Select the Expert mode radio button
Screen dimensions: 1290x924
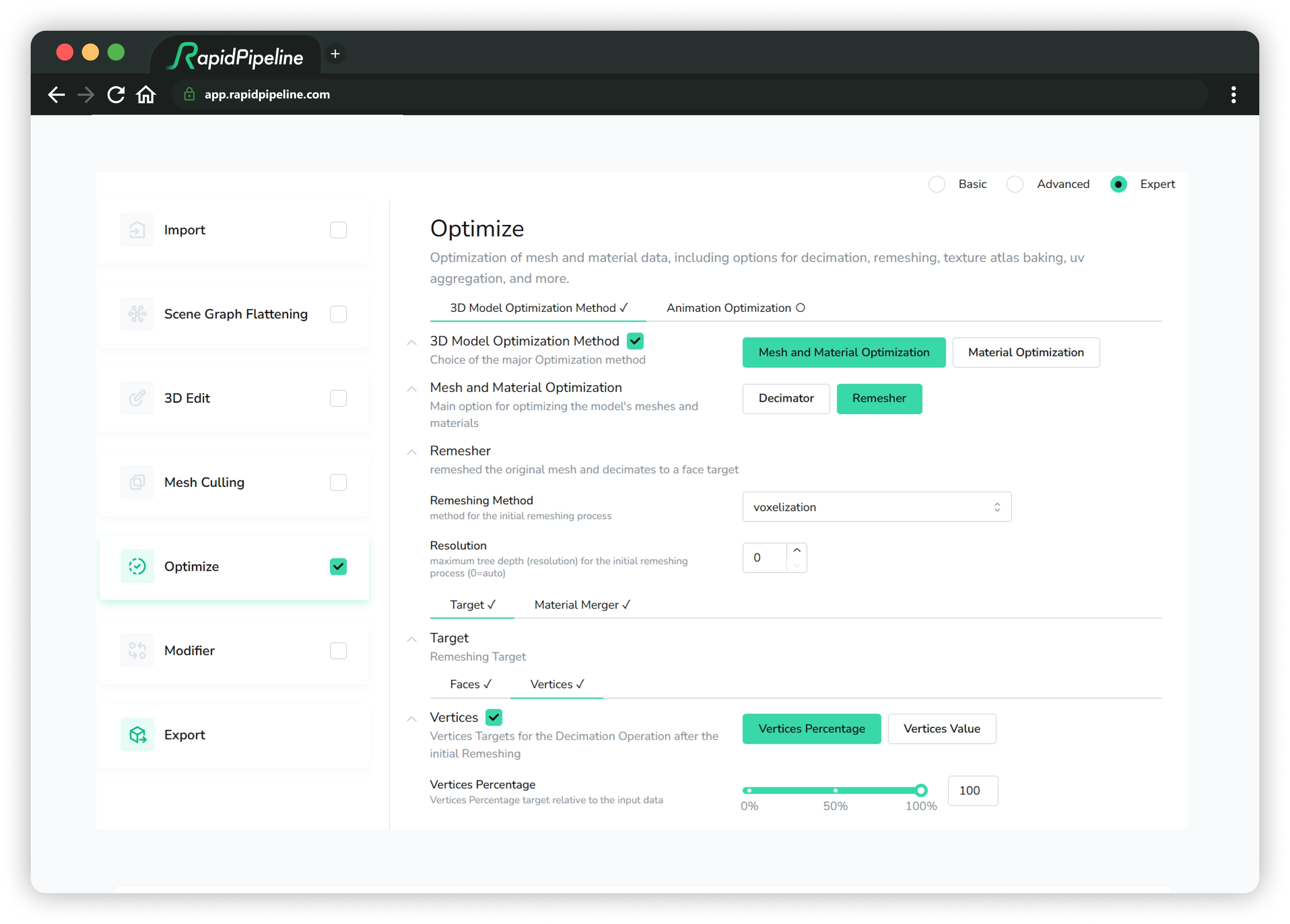tap(1118, 184)
